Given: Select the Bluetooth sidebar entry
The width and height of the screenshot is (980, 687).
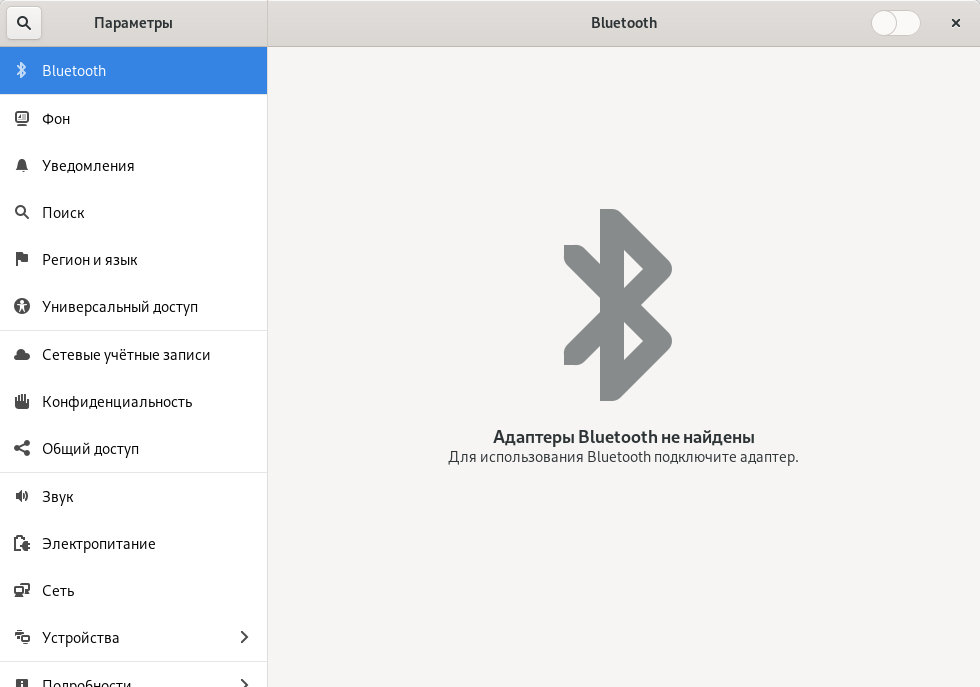Looking at the screenshot, I should pyautogui.click(x=74, y=71).
